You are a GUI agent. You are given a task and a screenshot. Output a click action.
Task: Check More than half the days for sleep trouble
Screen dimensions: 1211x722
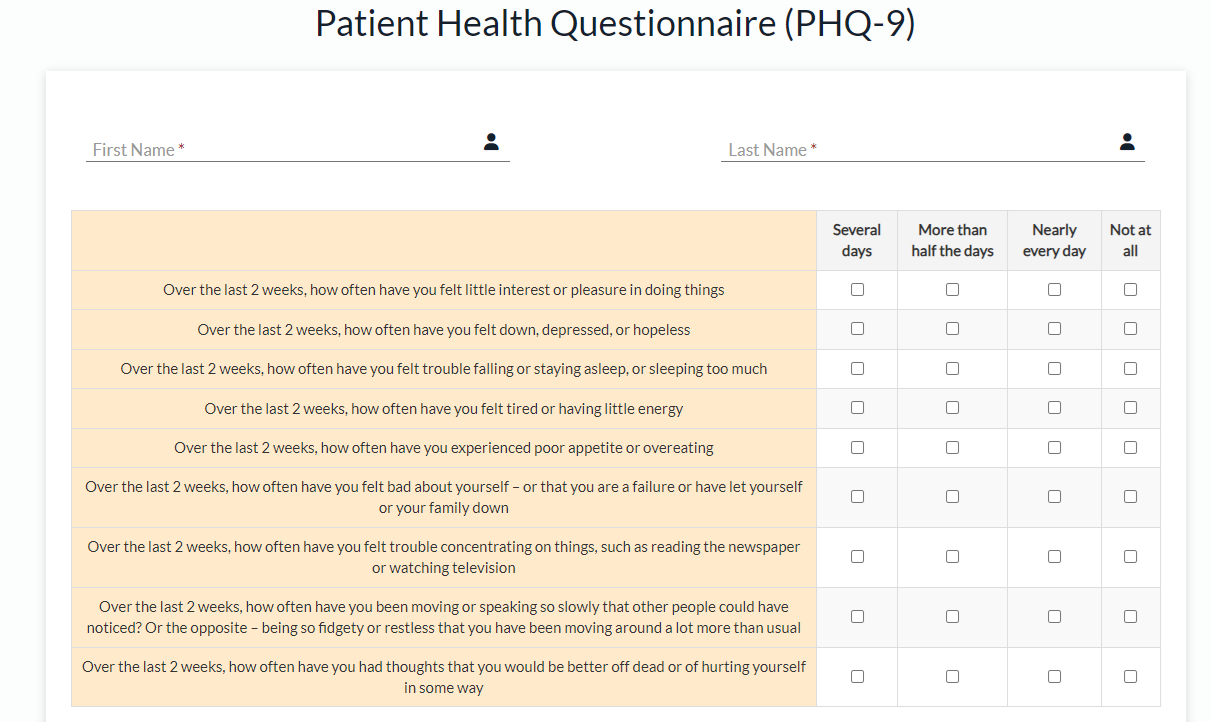(x=952, y=369)
